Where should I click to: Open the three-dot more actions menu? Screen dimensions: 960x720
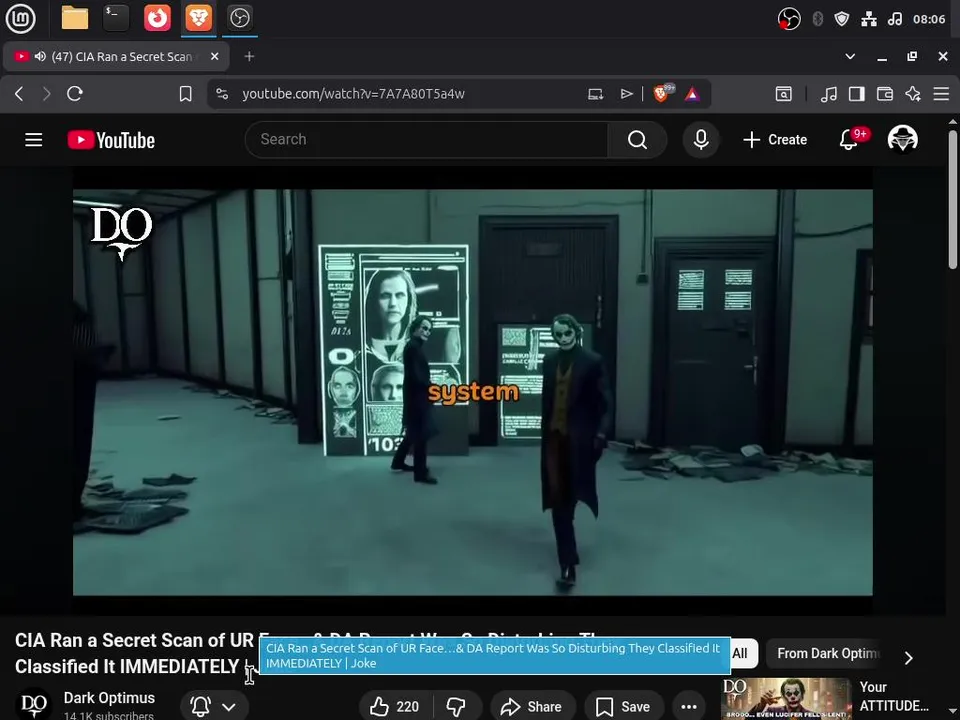[x=689, y=707]
